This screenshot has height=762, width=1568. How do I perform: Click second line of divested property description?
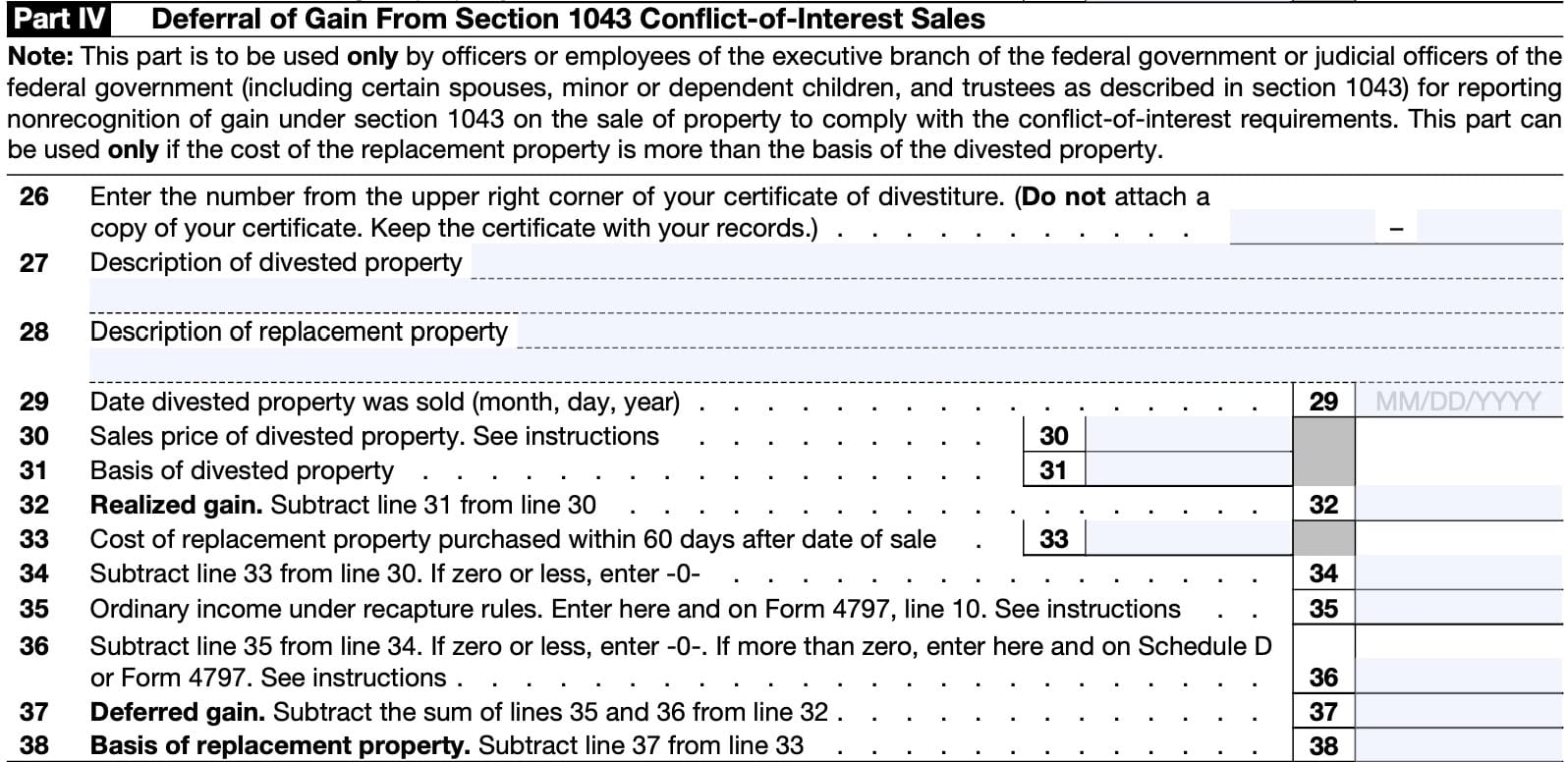point(825,296)
